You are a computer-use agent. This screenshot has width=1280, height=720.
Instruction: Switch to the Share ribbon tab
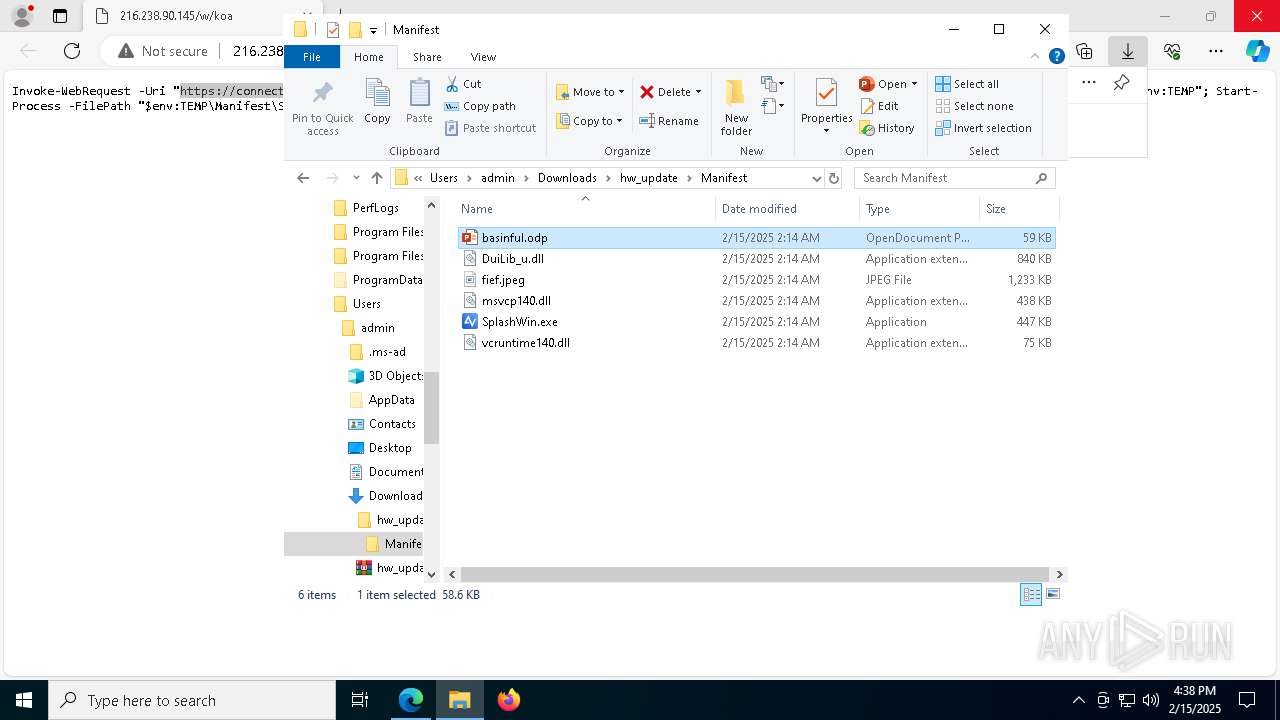pos(427,57)
